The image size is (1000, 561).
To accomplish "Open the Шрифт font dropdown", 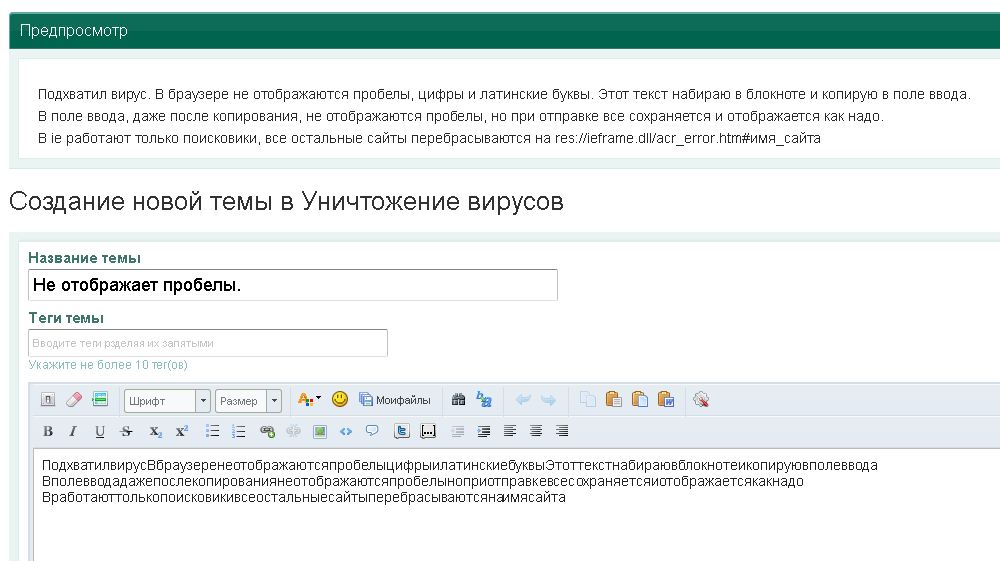I will 167,401.
